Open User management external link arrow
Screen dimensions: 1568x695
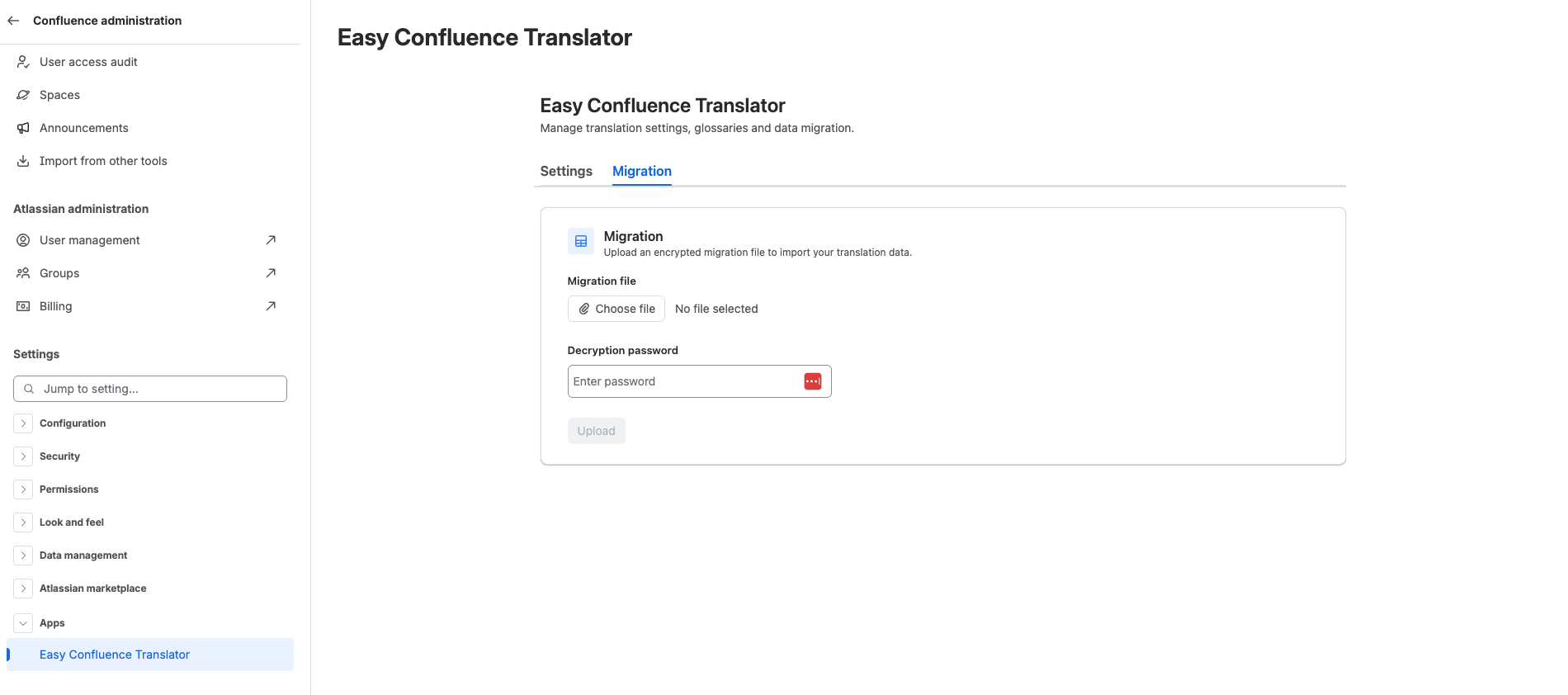point(271,240)
